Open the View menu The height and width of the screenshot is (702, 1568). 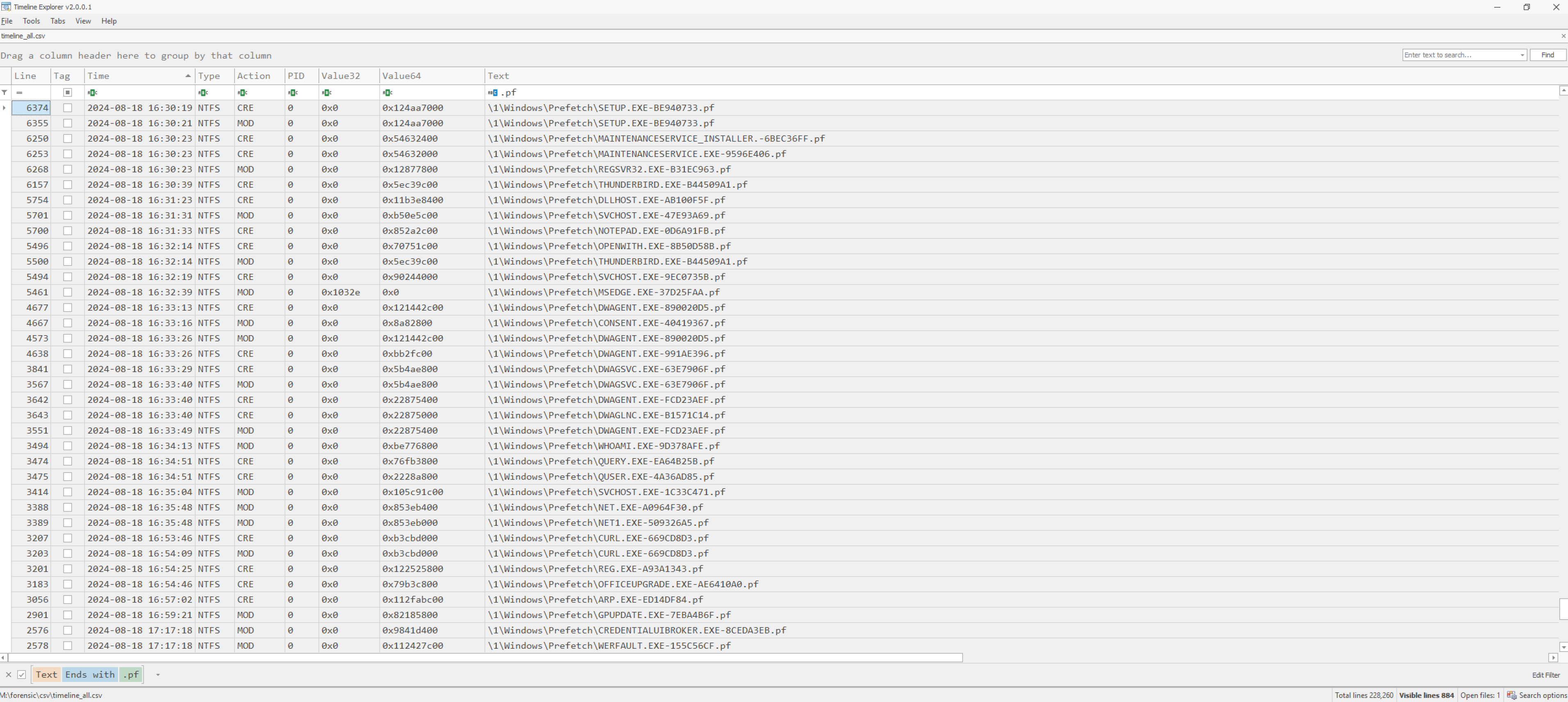(83, 20)
